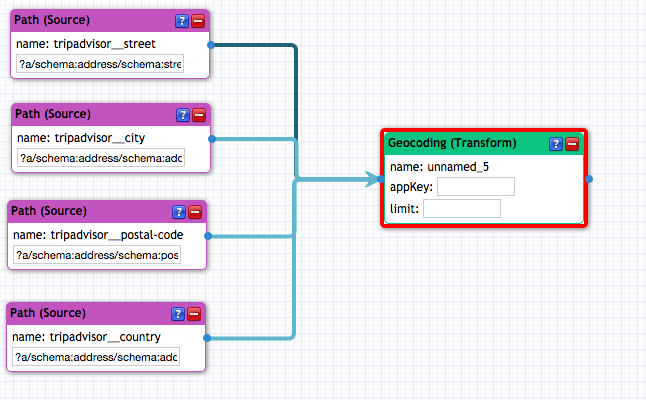Remove the tripadvisor__street path node
Image resolution: width=646 pixels, height=400 pixels.
click(198, 21)
